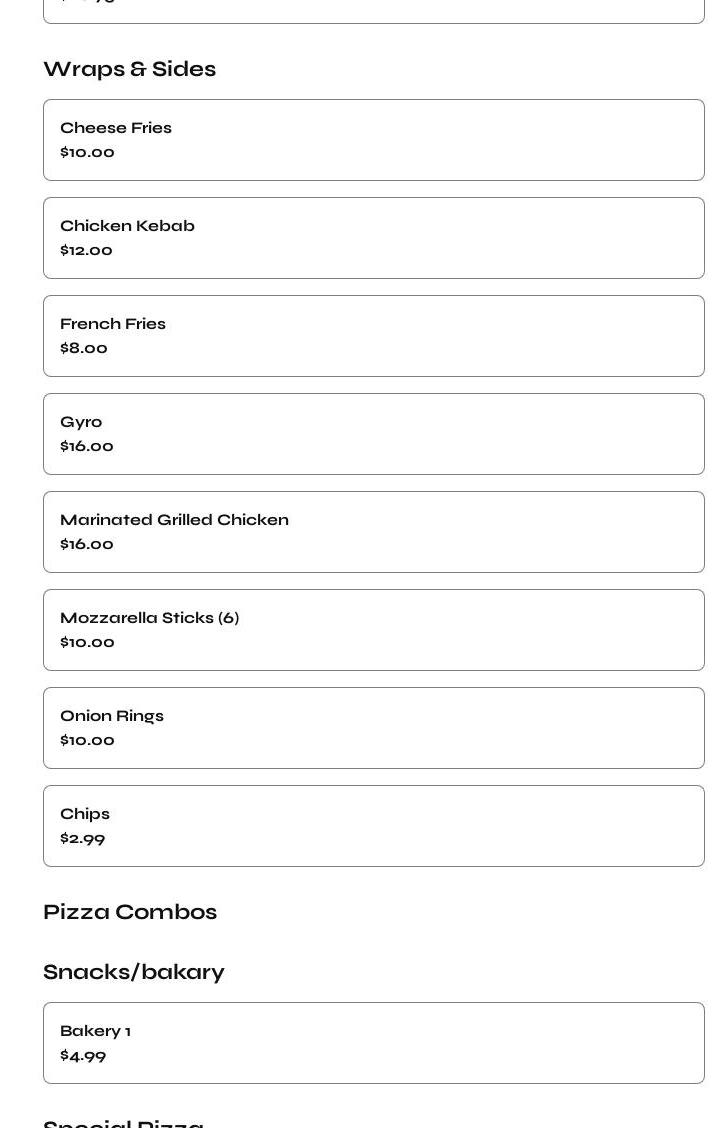
Task: Click the price shown beneath Gyro
Action: [87, 447]
